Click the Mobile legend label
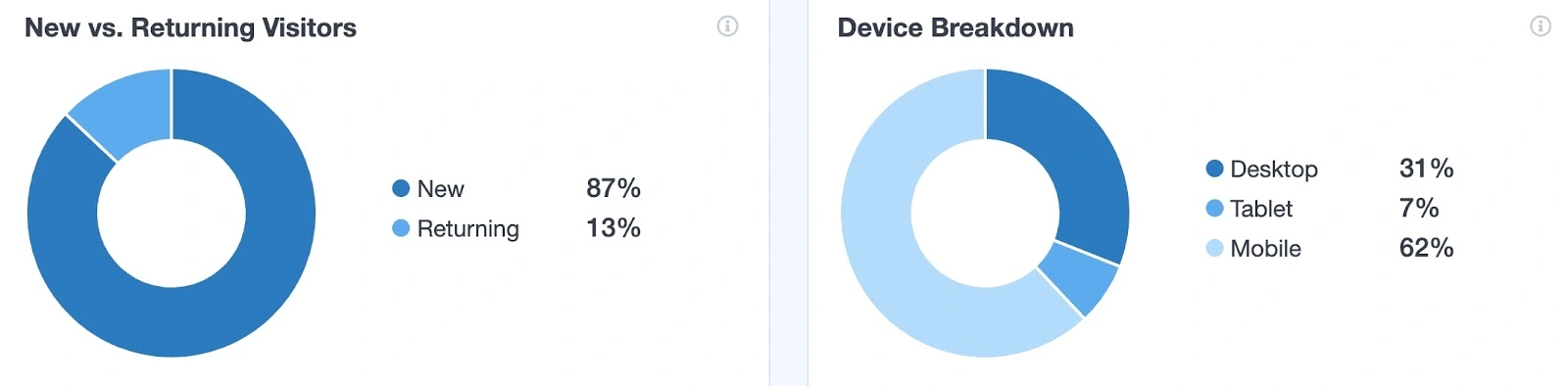1568x386 pixels. [1265, 248]
